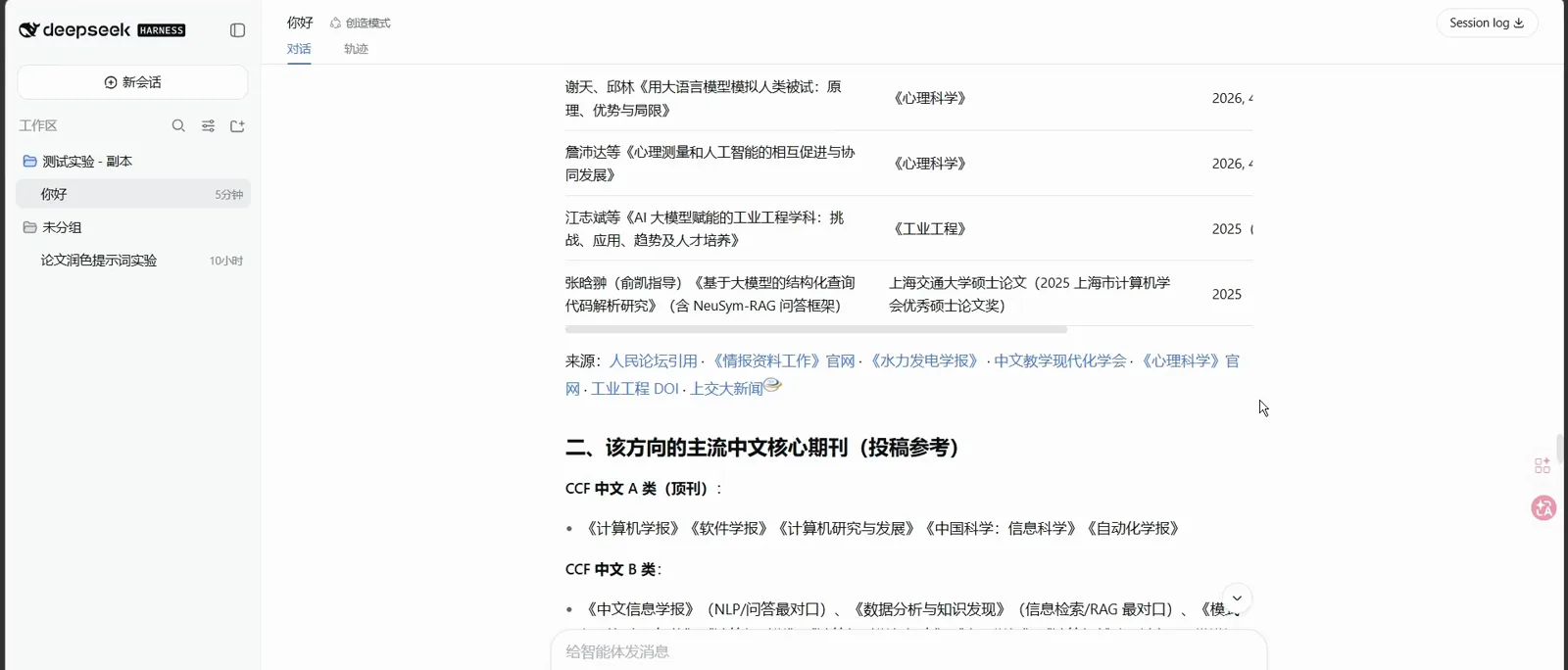Open the 你好 conversation in sidebar

[x=133, y=194]
